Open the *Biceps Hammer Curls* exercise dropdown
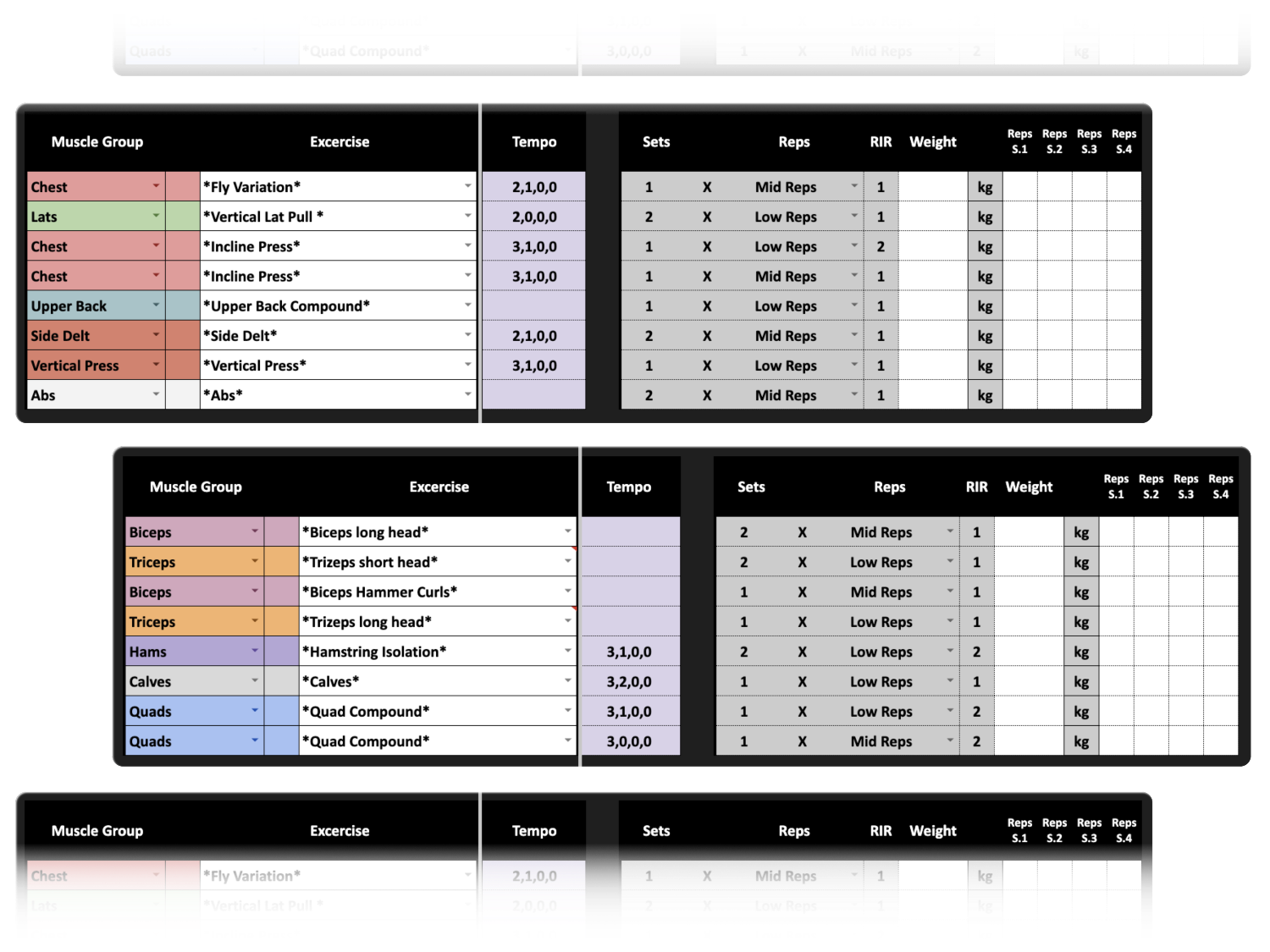This screenshot has width=1270, height=952. pos(567,592)
